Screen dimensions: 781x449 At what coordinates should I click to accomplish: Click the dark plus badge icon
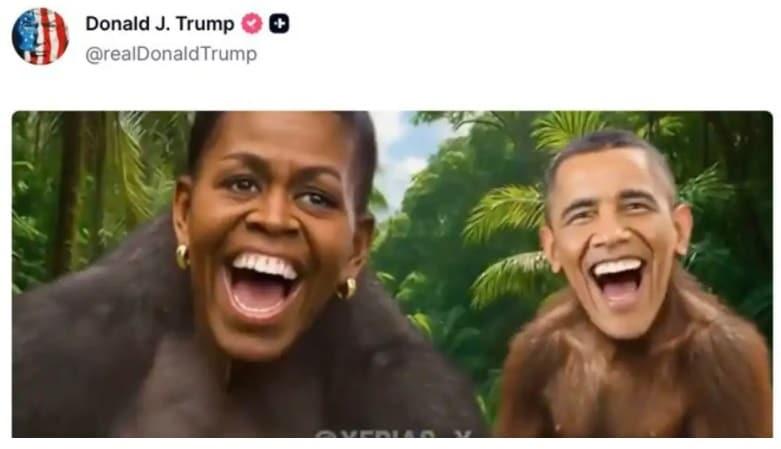click(279, 23)
